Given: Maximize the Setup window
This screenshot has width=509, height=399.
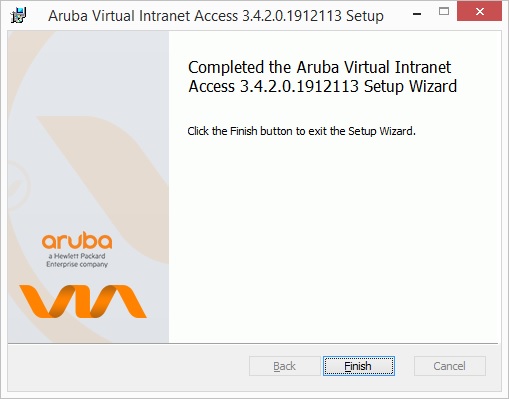Looking at the screenshot, I should click(x=444, y=12).
